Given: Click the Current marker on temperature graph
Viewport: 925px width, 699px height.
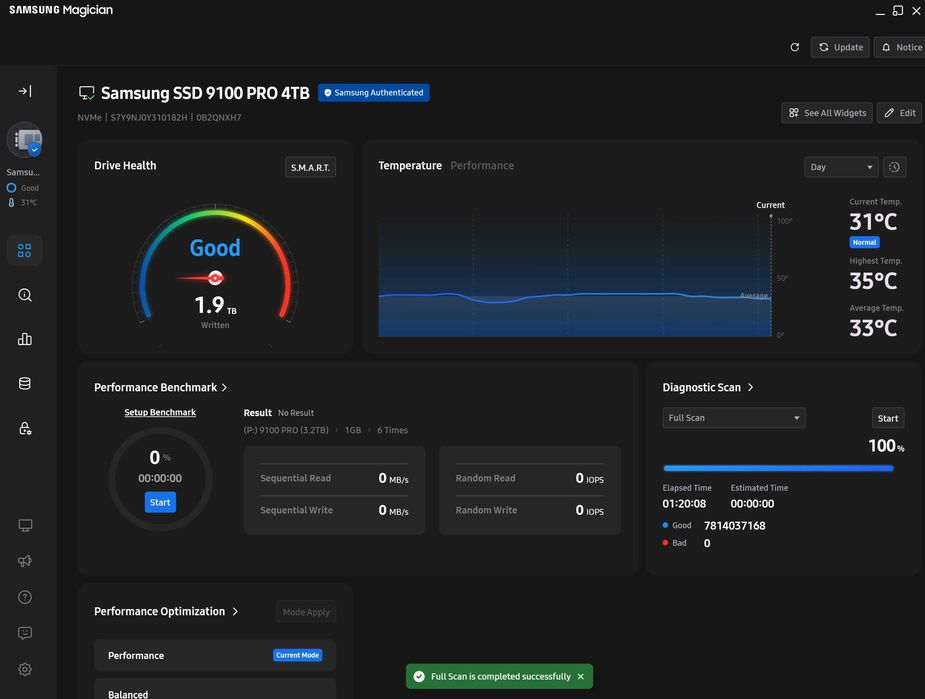Looking at the screenshot, I should [770, 205].
